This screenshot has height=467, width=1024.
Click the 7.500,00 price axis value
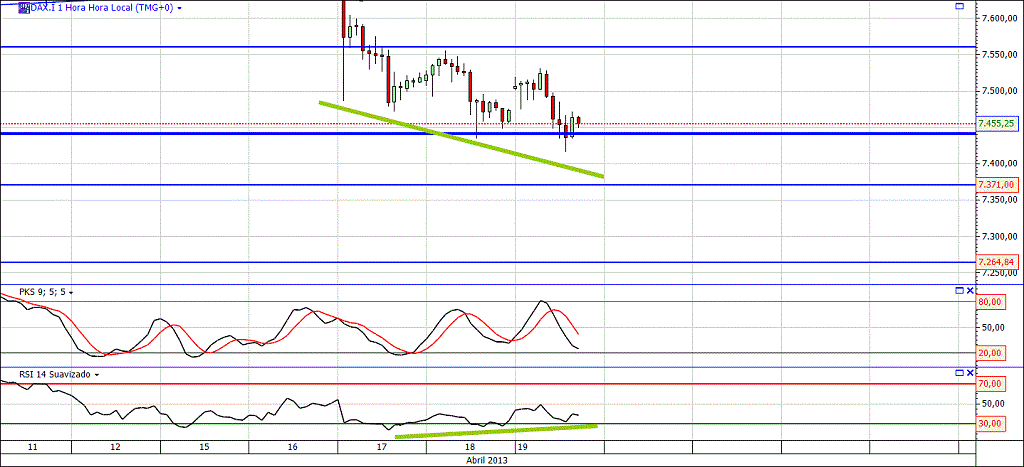tap(998, 90)
